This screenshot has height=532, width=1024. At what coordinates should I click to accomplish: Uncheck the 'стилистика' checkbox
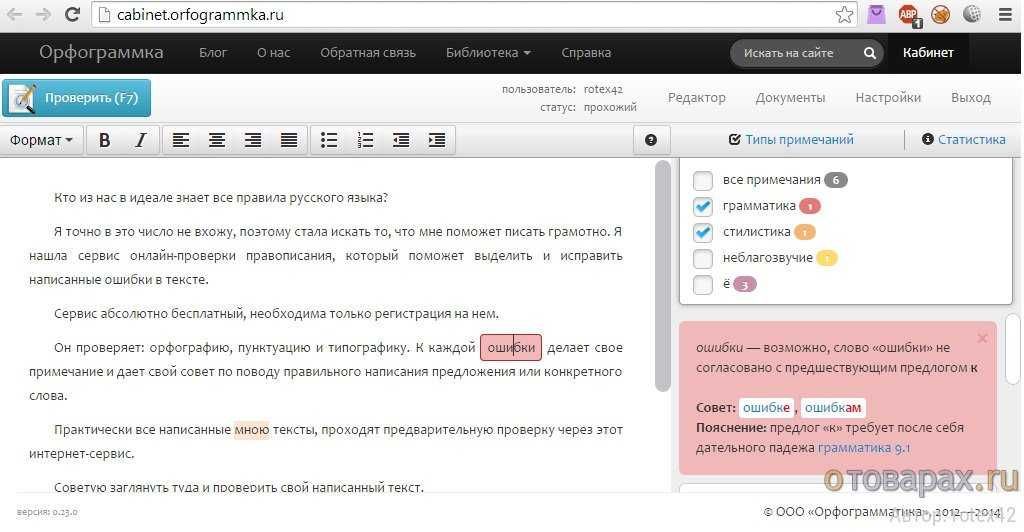click(x=703, y=232)
